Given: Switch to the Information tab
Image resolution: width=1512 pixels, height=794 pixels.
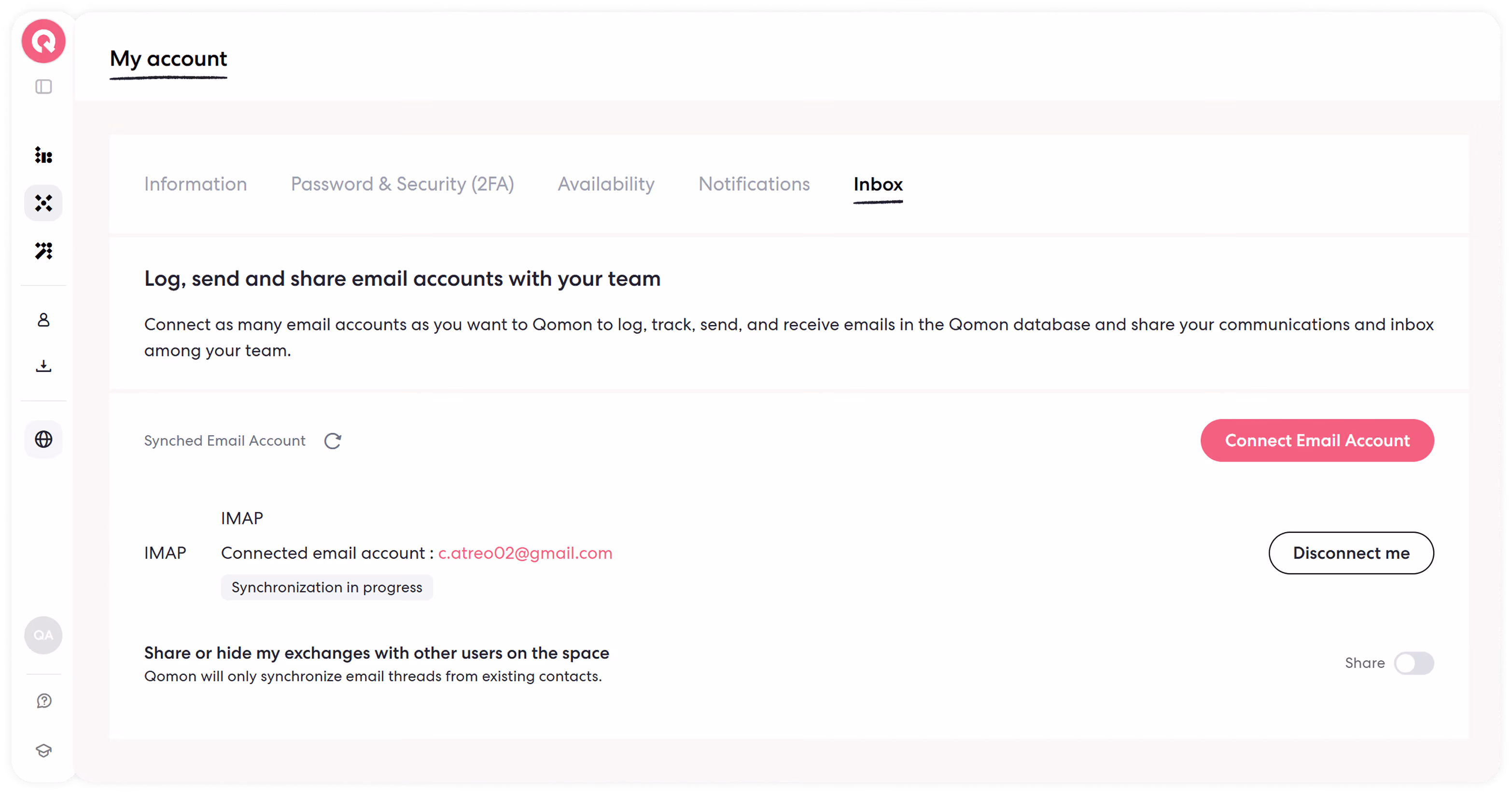Looking at the screenshot, I should point(196,184).
